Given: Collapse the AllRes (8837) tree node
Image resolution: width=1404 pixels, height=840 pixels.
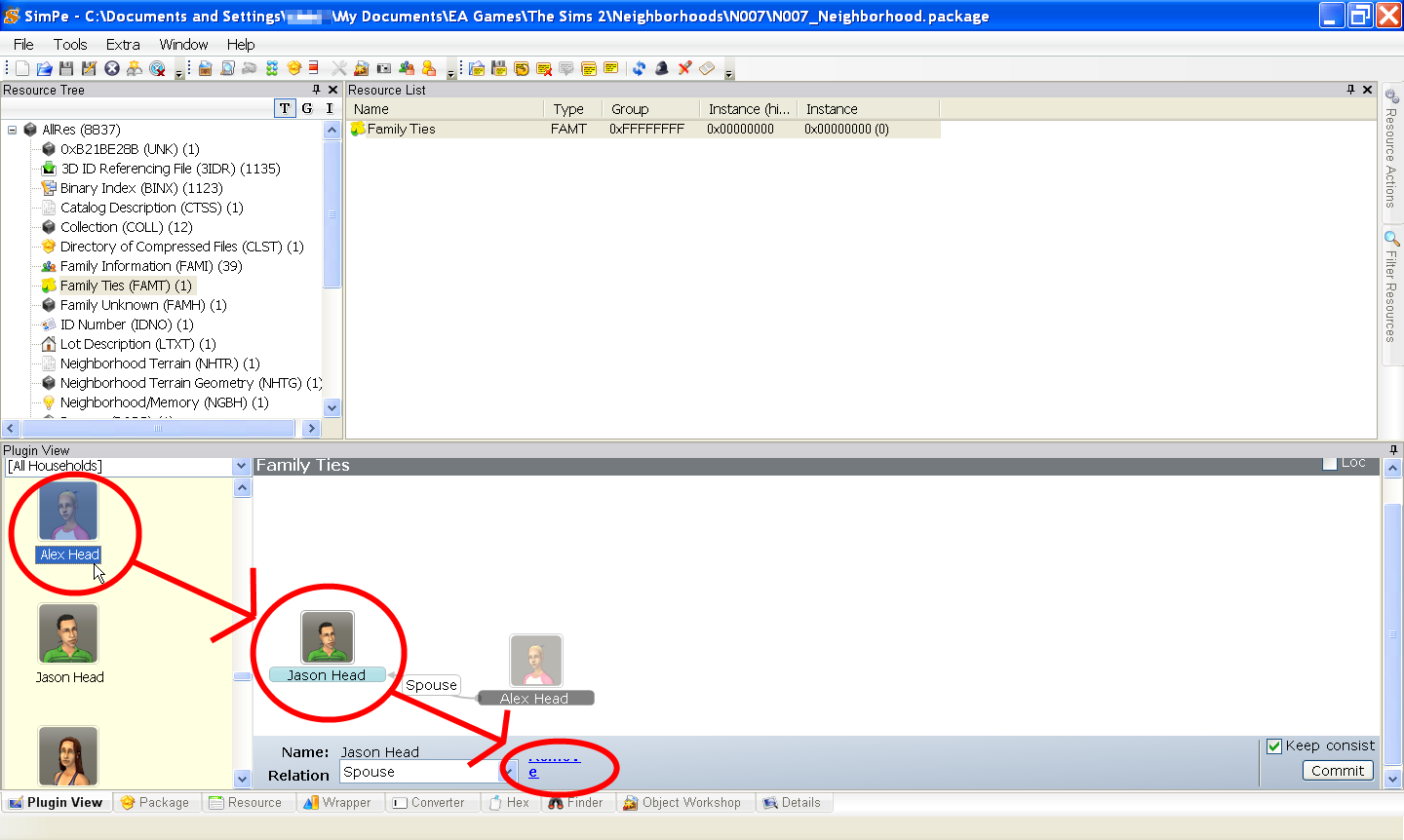Looking at the screenshot, I should tap(12, 130).
